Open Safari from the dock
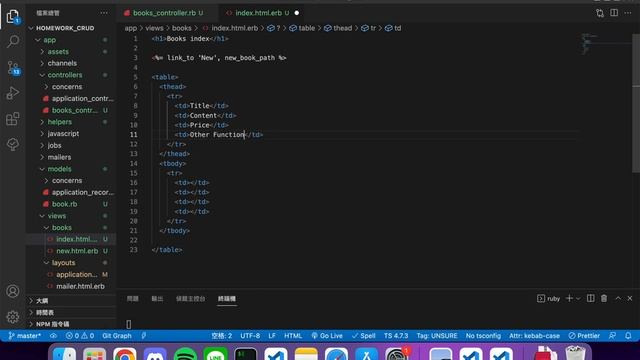Image resolution: width=640 pixels, height=360 pixels. coord(336,353)
